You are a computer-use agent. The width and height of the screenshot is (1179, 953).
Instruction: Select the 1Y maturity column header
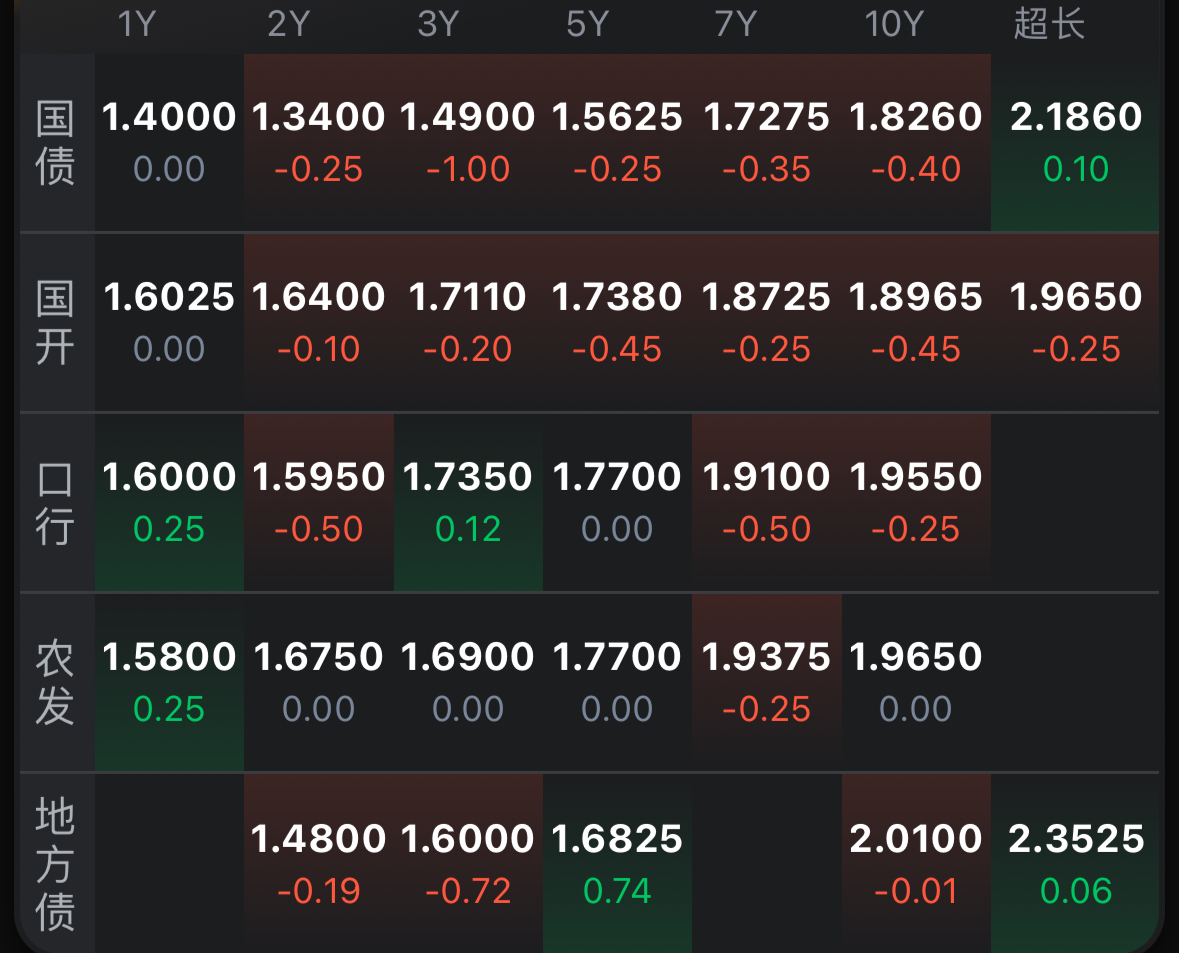tap(137, 23)
